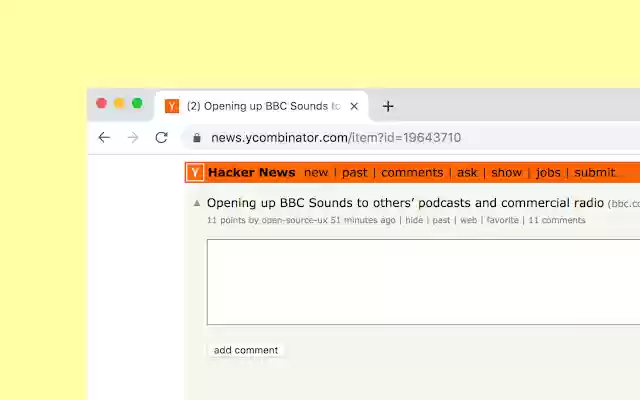Go to the show section
This screenshot has height=400, width=640.
coord(507,173)
